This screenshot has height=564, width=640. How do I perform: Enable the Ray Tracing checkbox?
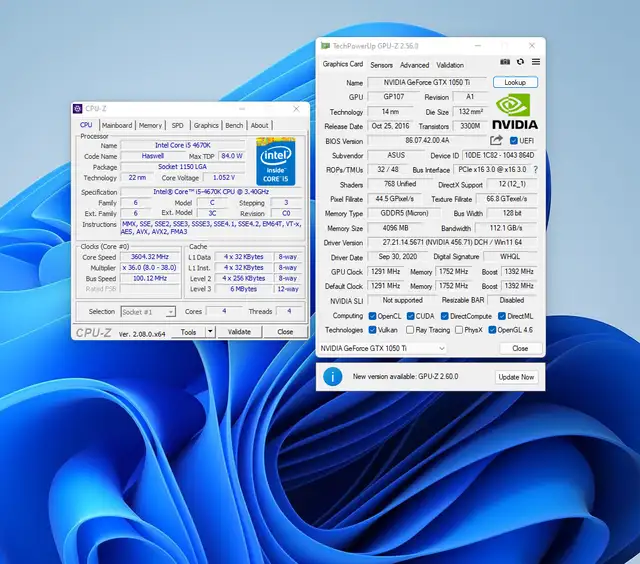[x=410, y=330]
